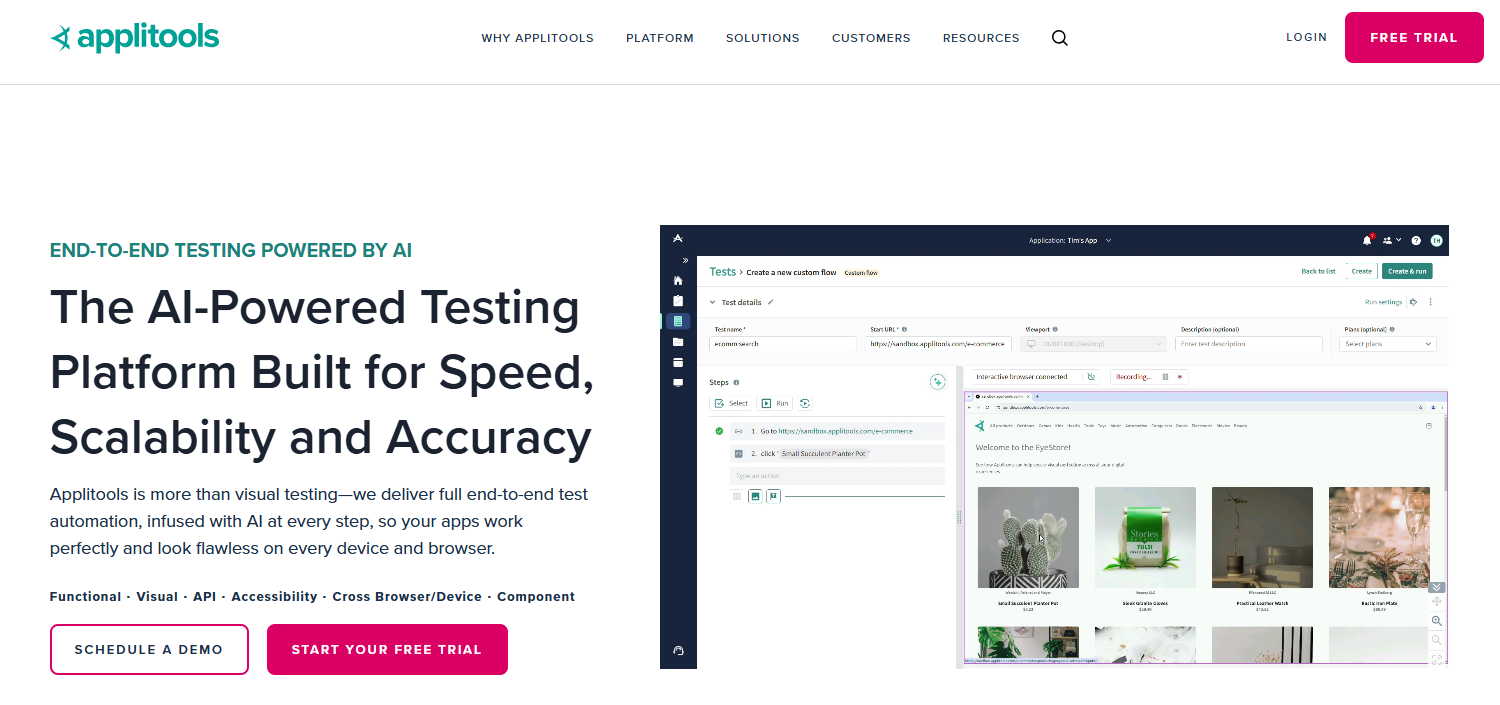Screen dimensions: 1500x705
Task: Pause the Recording session
Action: coord(1166,376)
